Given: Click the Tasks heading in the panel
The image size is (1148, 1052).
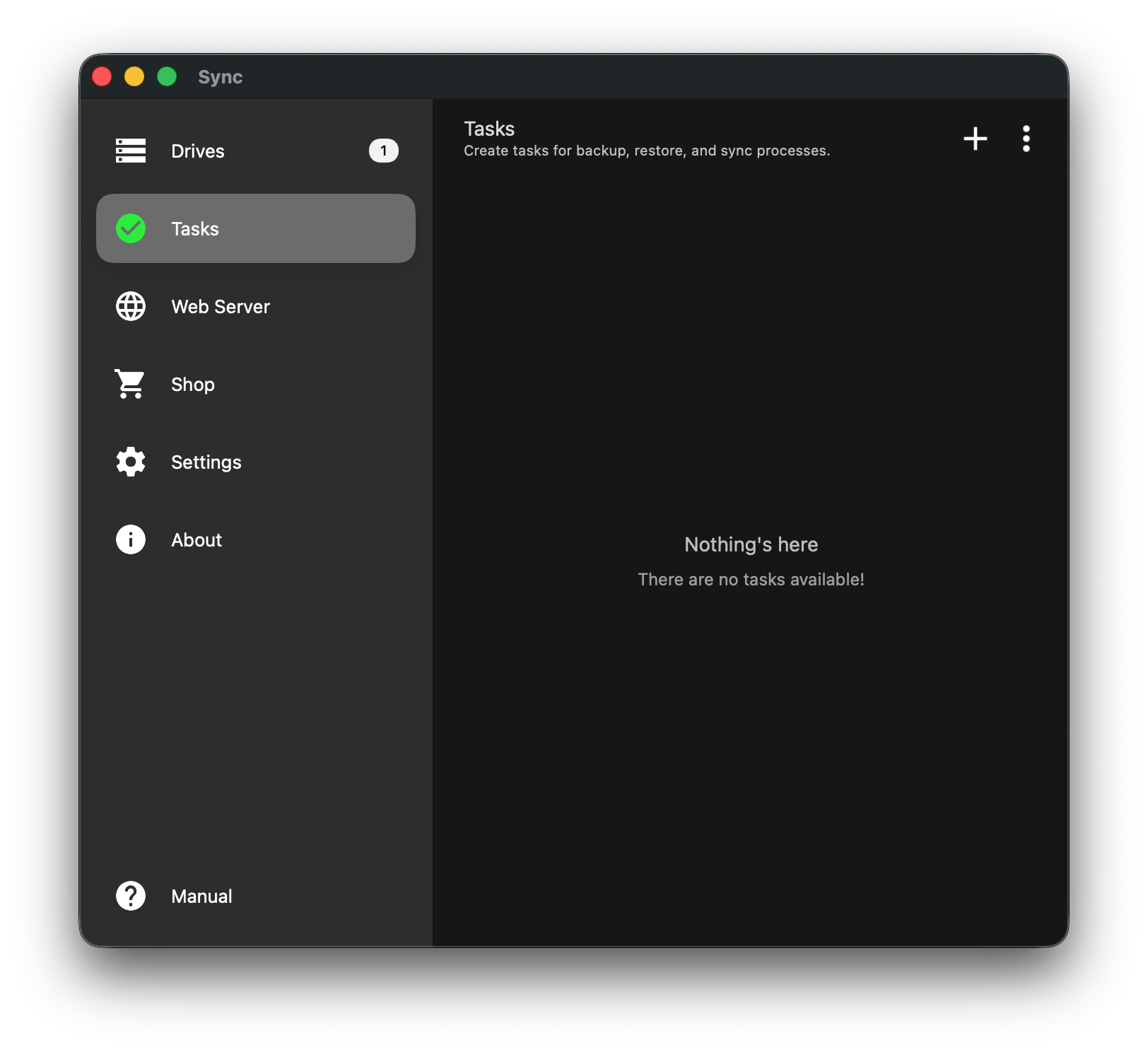Looking at the screenshot, I should pos(488,129).
